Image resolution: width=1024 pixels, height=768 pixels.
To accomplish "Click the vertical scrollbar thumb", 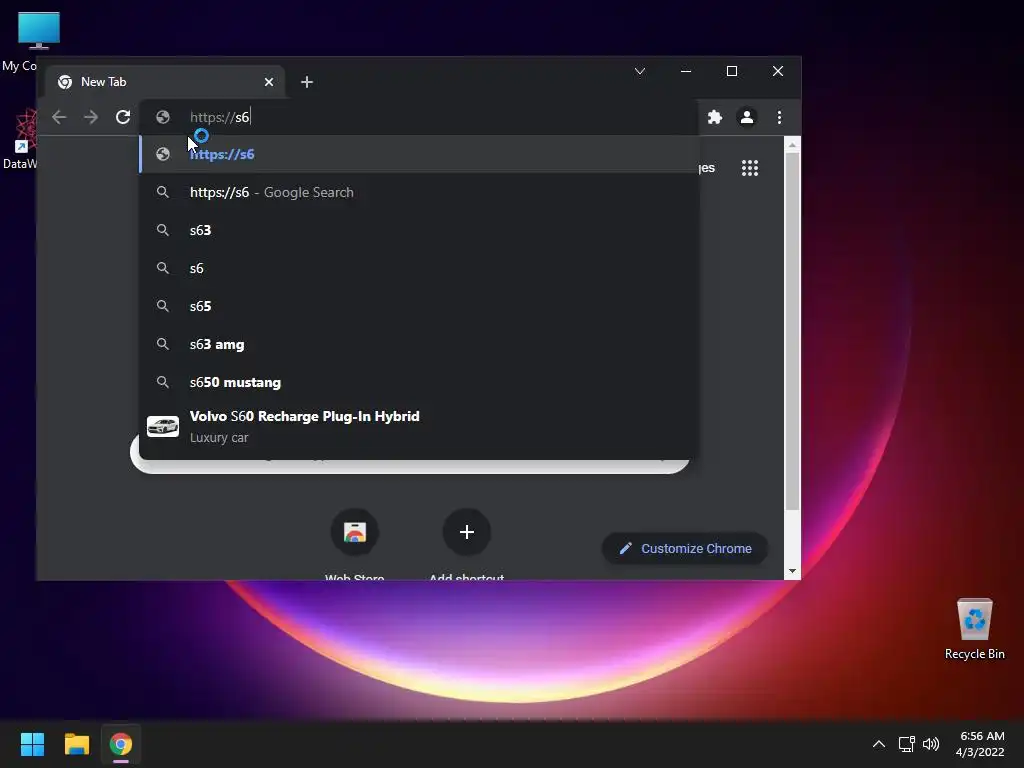I will pos(792,332).
